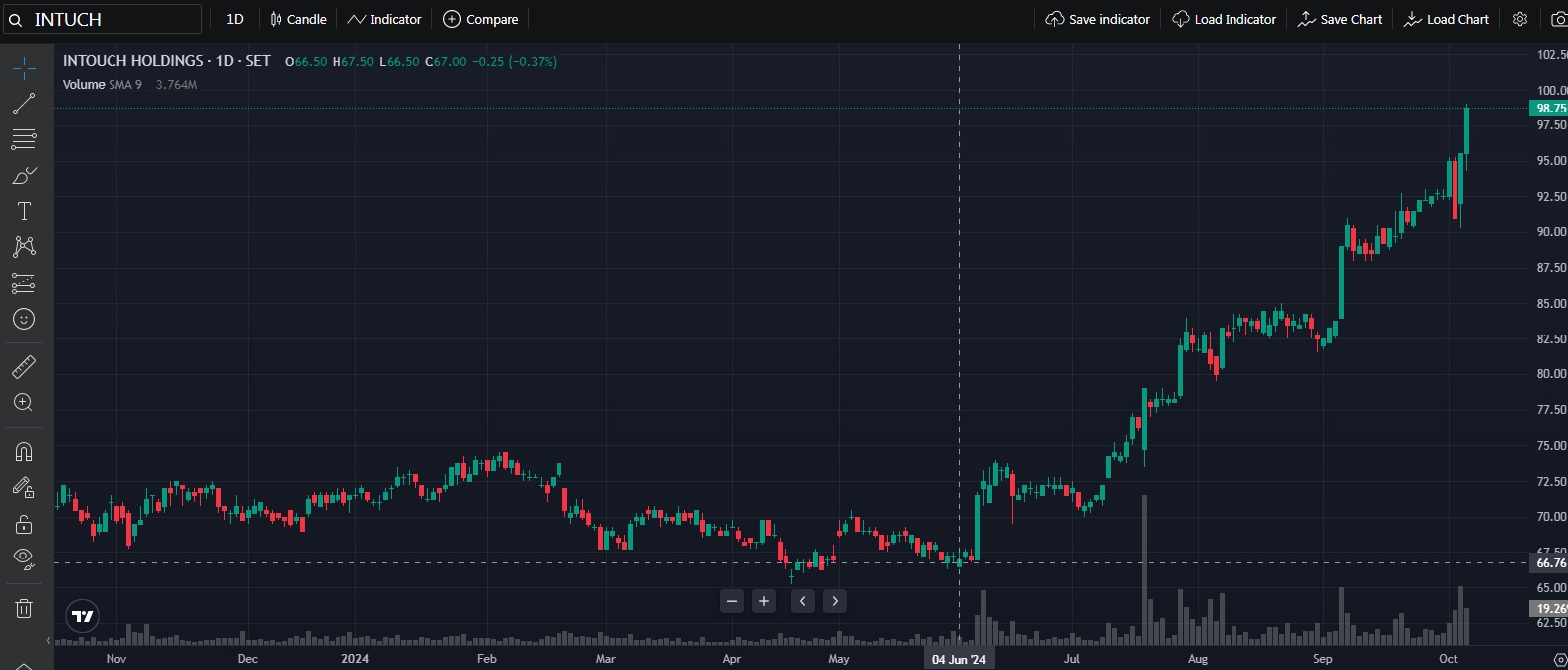Toggle lock all drawing tools
Image resolution: width=1568 pixels, height=670 pixels.
(24, 524)
